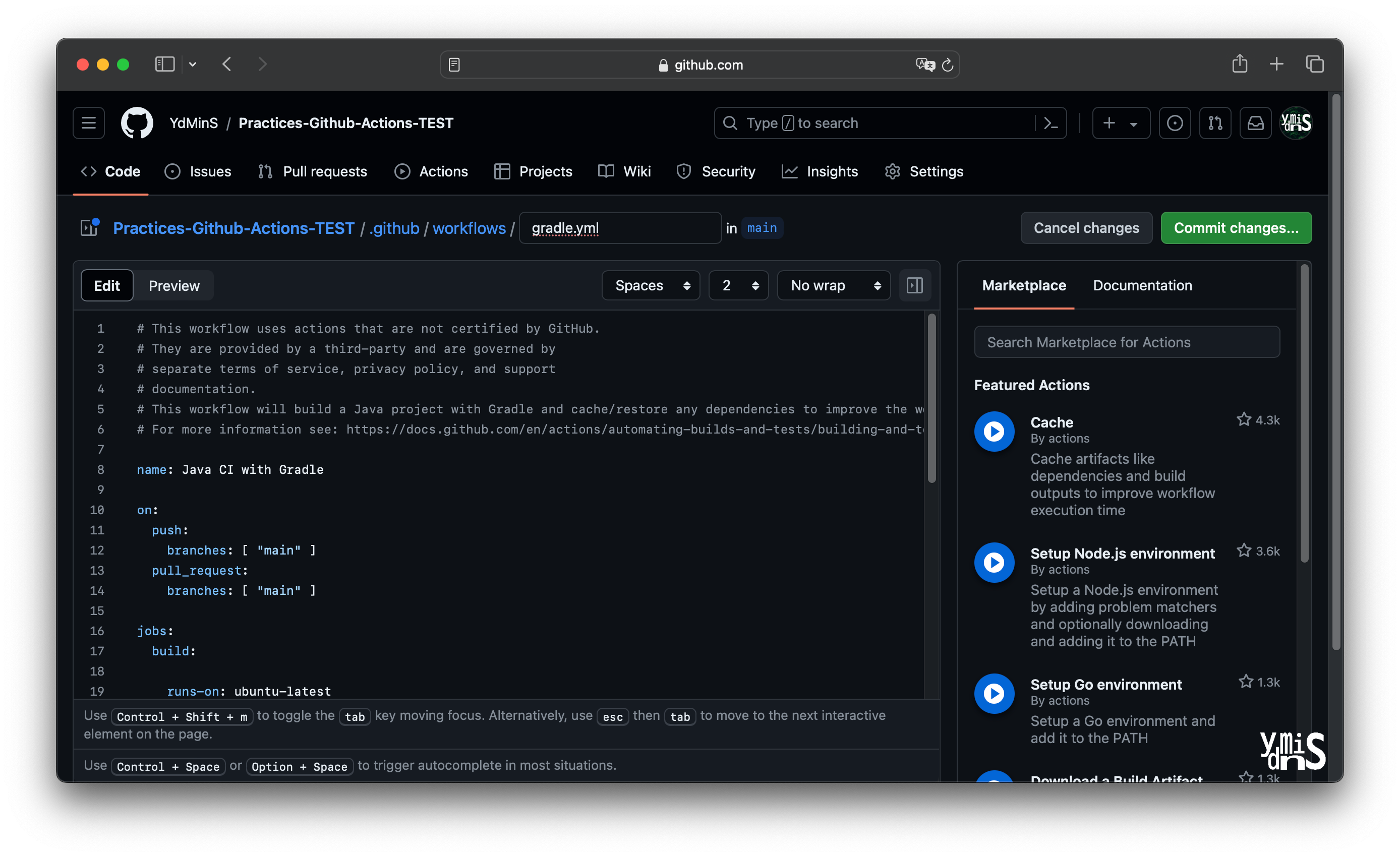Open the command palette icon
This screenshot has width=1400, height=857.
[1051, 123]
